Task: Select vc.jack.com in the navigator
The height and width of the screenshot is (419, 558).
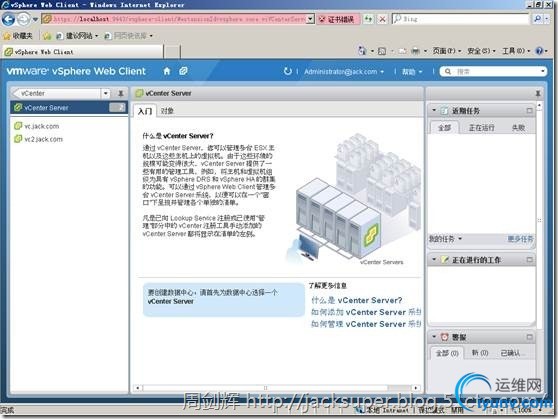Action: [37, 126]
